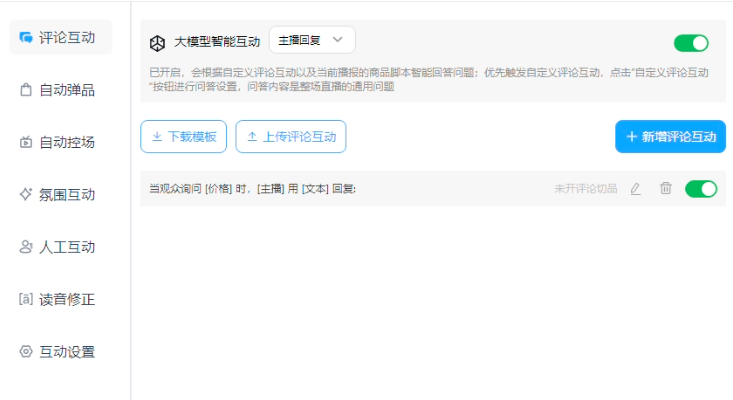Click the 氛围互动 sparkle icon
The image size is (733, 400).
26,194
